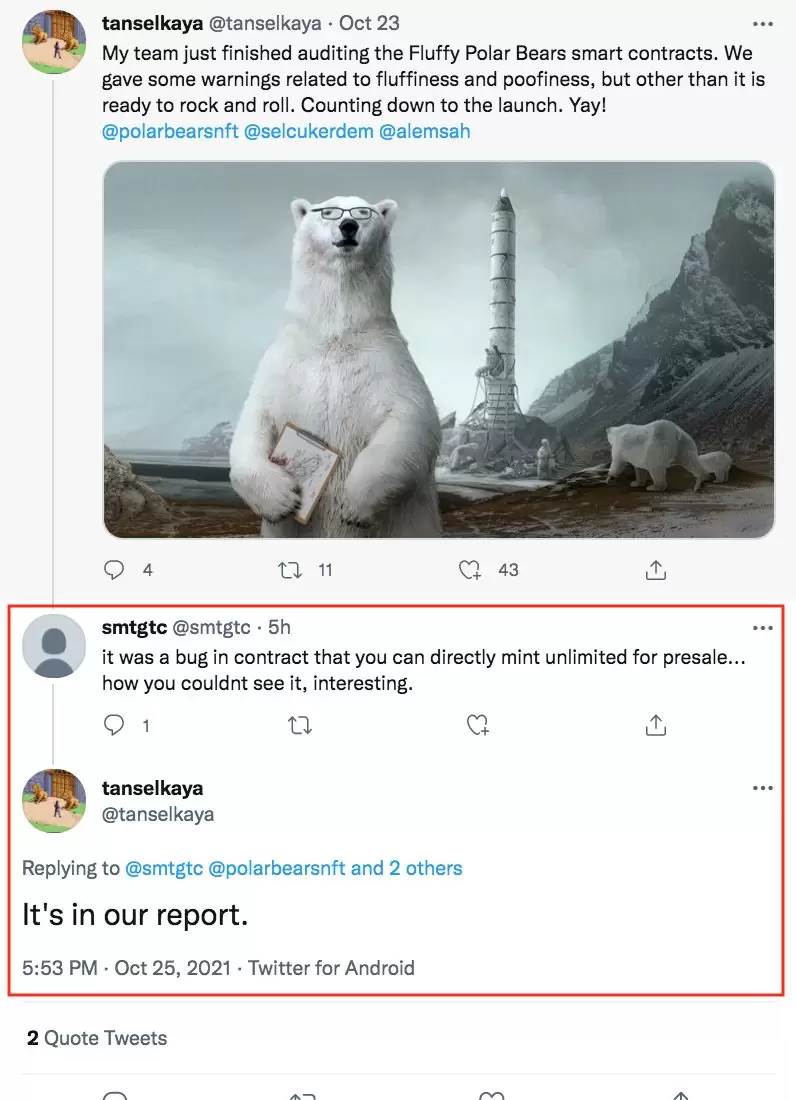Retweet the Oct 23 audit tweet
This screenshot has width=796, height=1100.
[x=290, y=570]
